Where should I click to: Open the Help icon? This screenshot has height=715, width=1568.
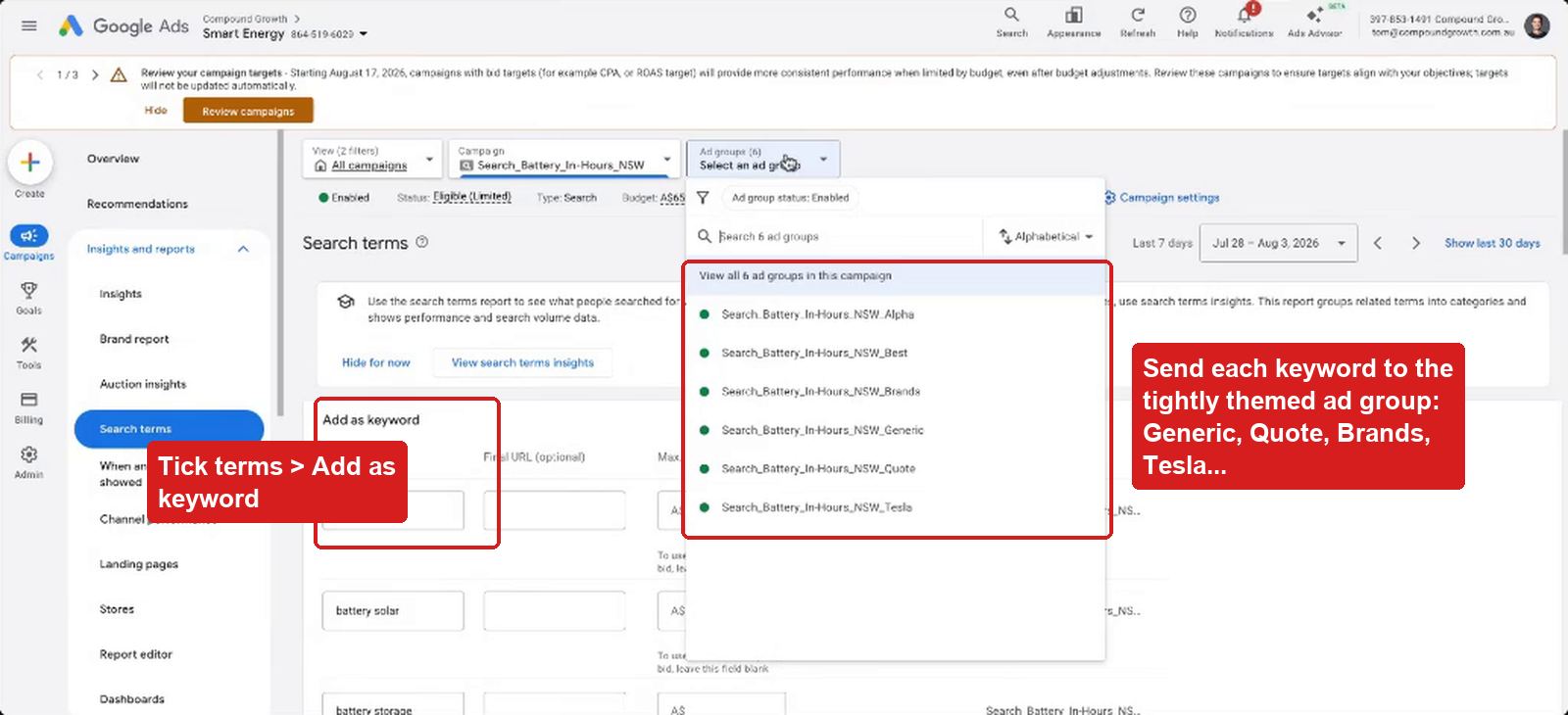click(1187, 23)
